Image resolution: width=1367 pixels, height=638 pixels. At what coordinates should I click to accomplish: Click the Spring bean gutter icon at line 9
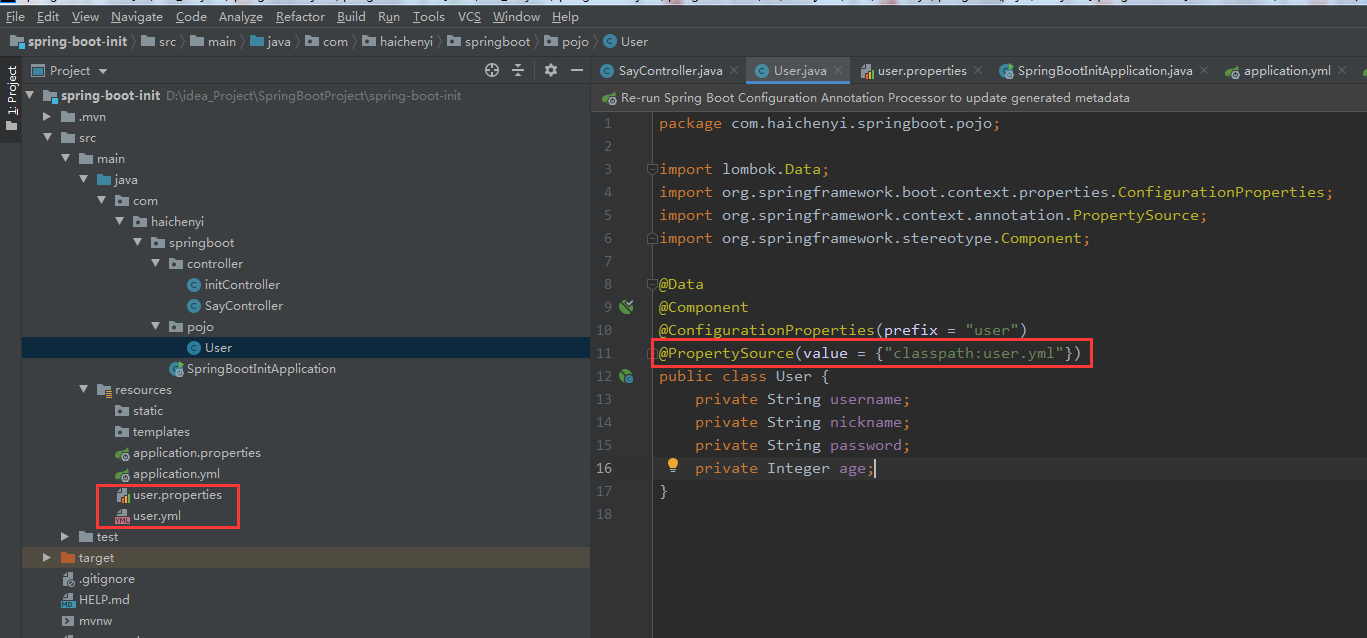pyautogui.click(x=627, y=307)
